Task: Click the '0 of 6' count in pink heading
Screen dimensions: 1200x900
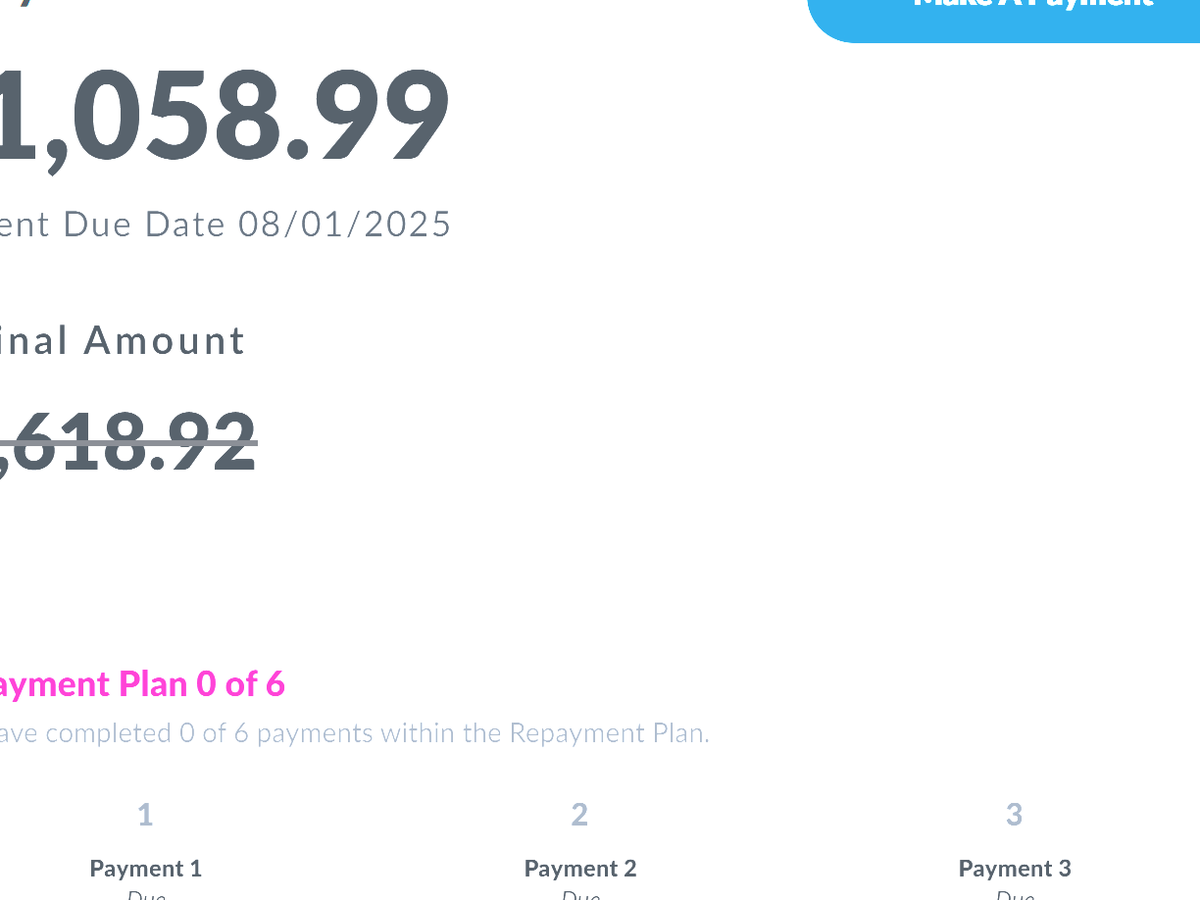Action: [241, 684]
